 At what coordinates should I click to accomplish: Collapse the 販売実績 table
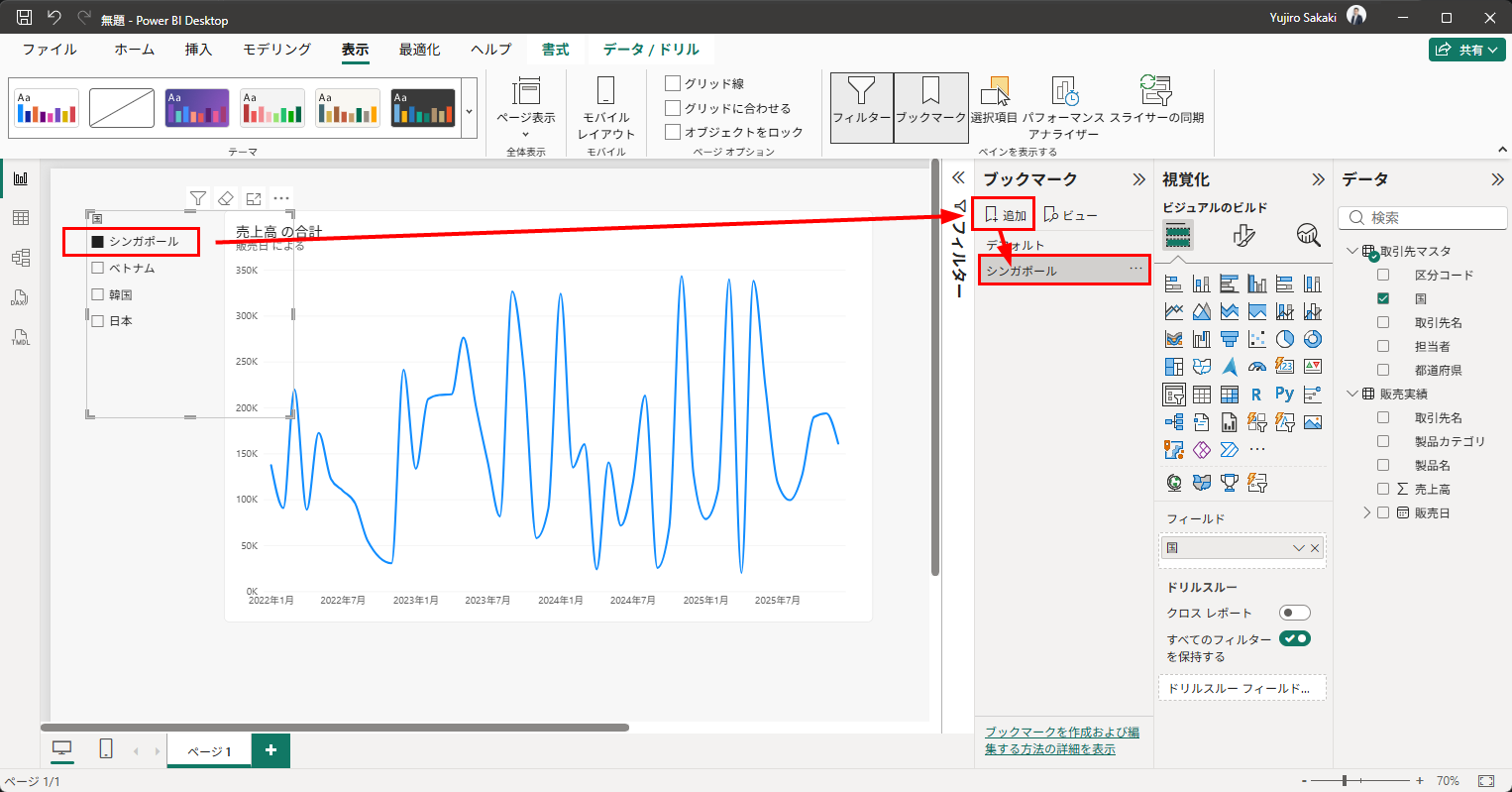pos(1352,394)
